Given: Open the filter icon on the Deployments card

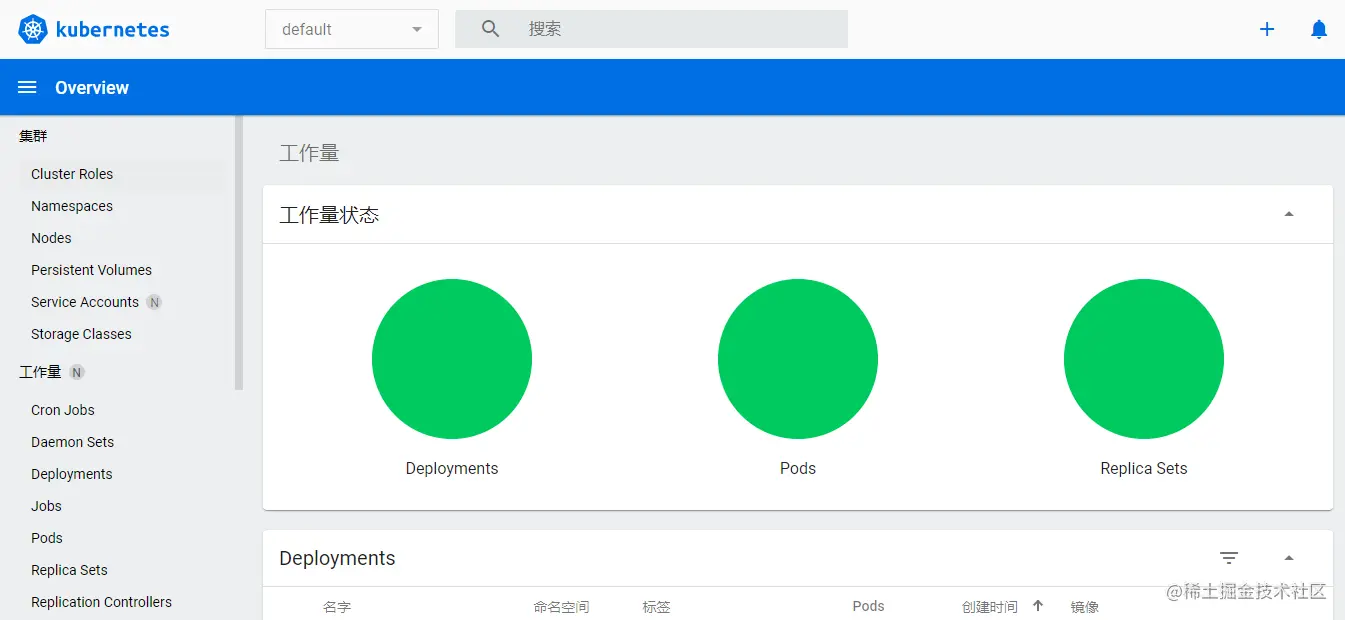Looking at the screenshot, I should (1229, 557).
